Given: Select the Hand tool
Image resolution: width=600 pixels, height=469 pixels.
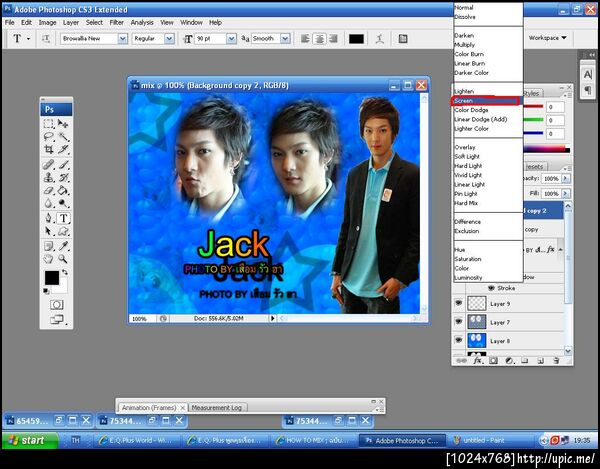Looking at the screenshot, I should point(49,259).
